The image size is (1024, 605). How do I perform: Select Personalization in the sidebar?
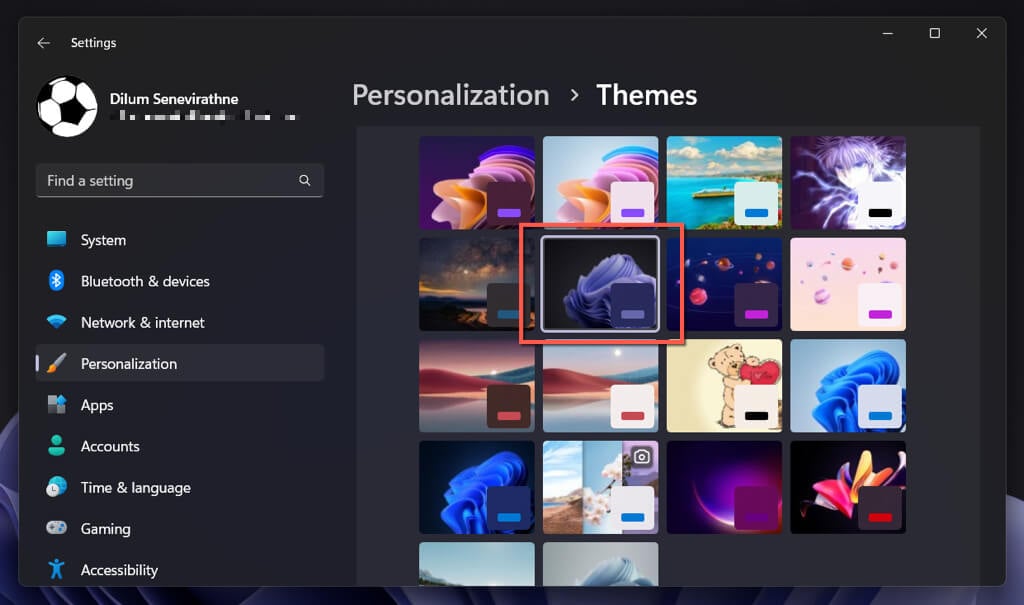(180, 363)
